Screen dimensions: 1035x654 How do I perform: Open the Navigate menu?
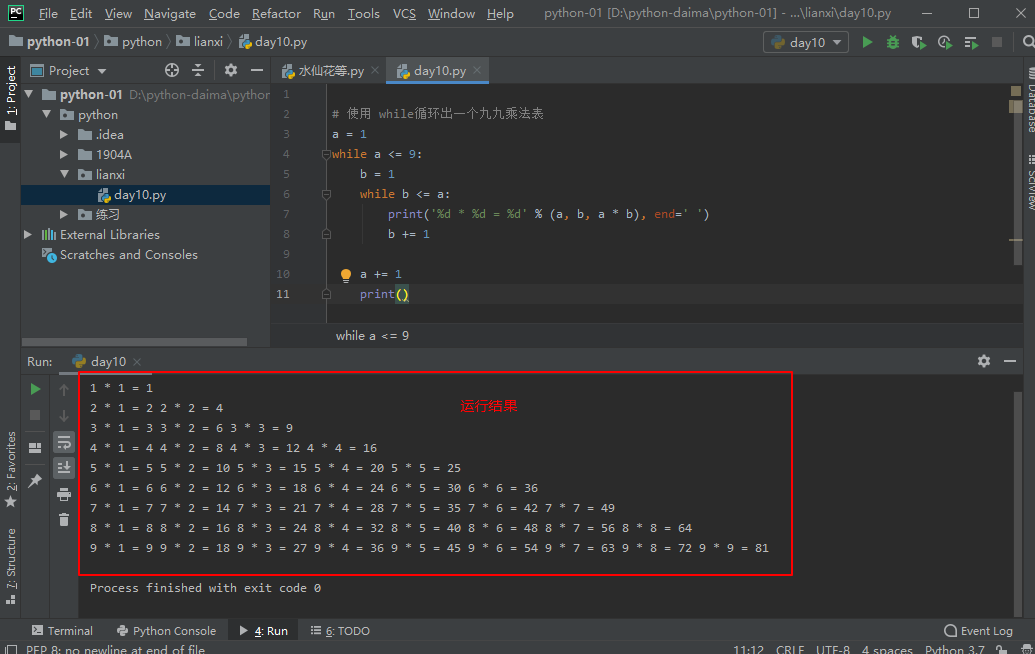pos(170,13)
